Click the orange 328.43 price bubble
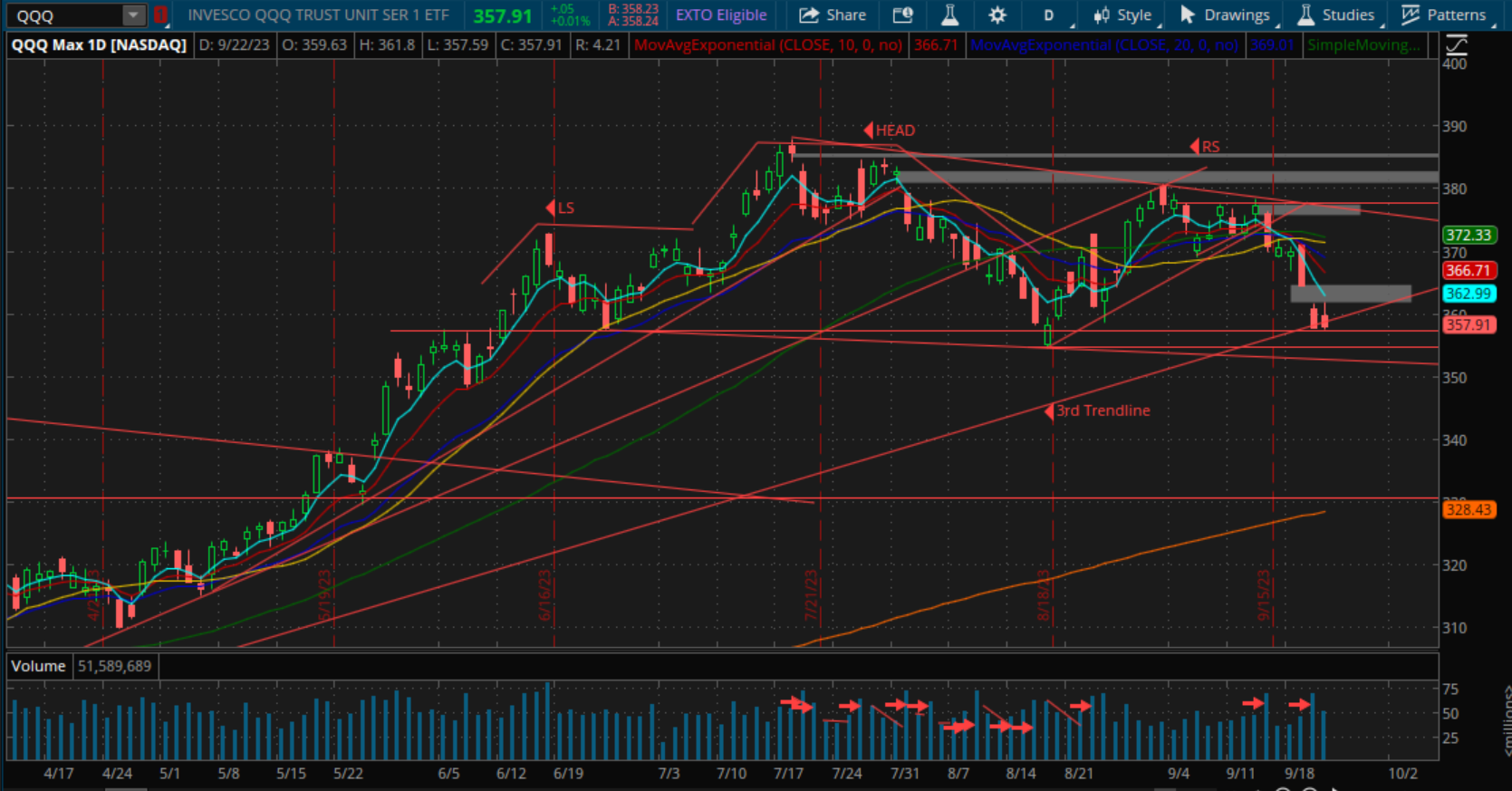1512x791 pixels. (1468, 509)
